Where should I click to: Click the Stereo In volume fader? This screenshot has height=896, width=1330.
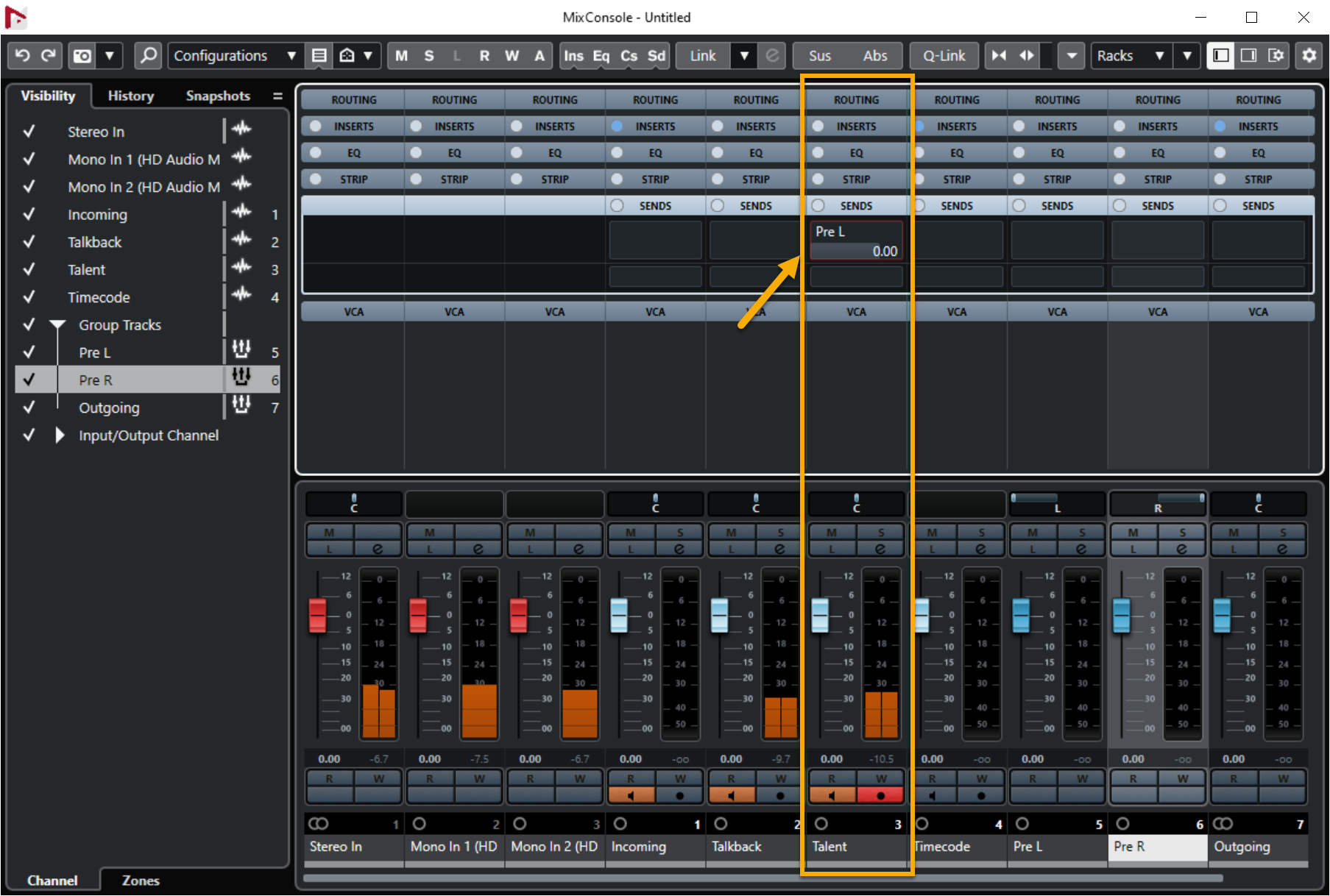[317, 616]
